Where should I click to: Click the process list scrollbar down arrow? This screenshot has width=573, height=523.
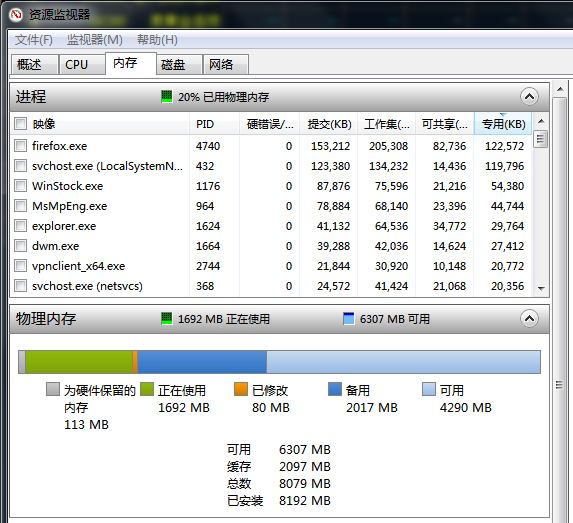point(541,288)
